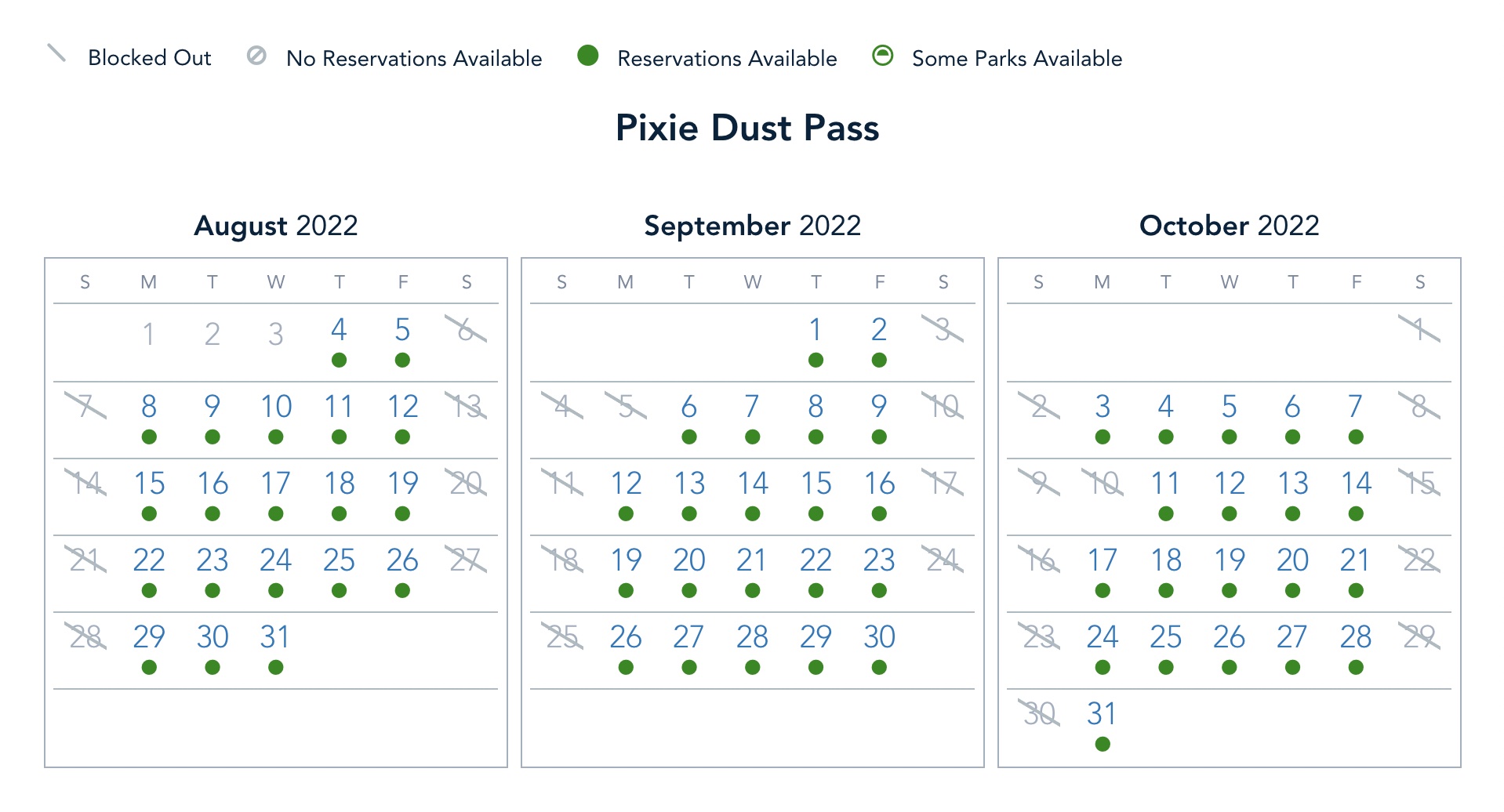Click blocked-out September 17

pos(943,484)
